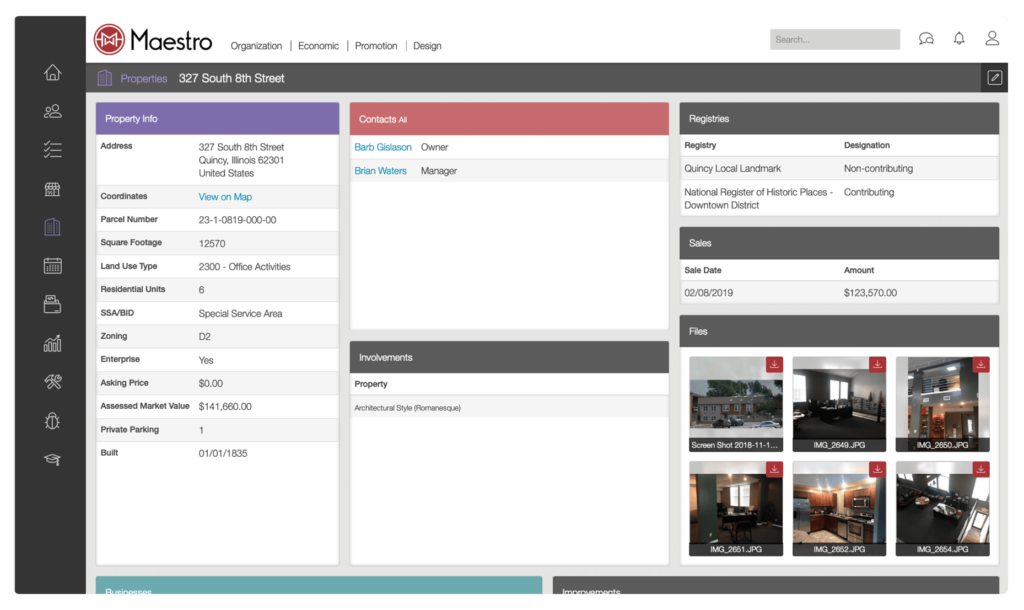Switch to the Design menu
The image size is (1024, 610).
tap(427, 45)
